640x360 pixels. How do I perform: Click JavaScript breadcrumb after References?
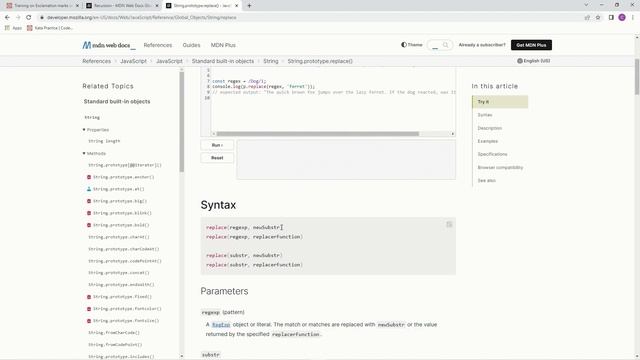point(133,61)
